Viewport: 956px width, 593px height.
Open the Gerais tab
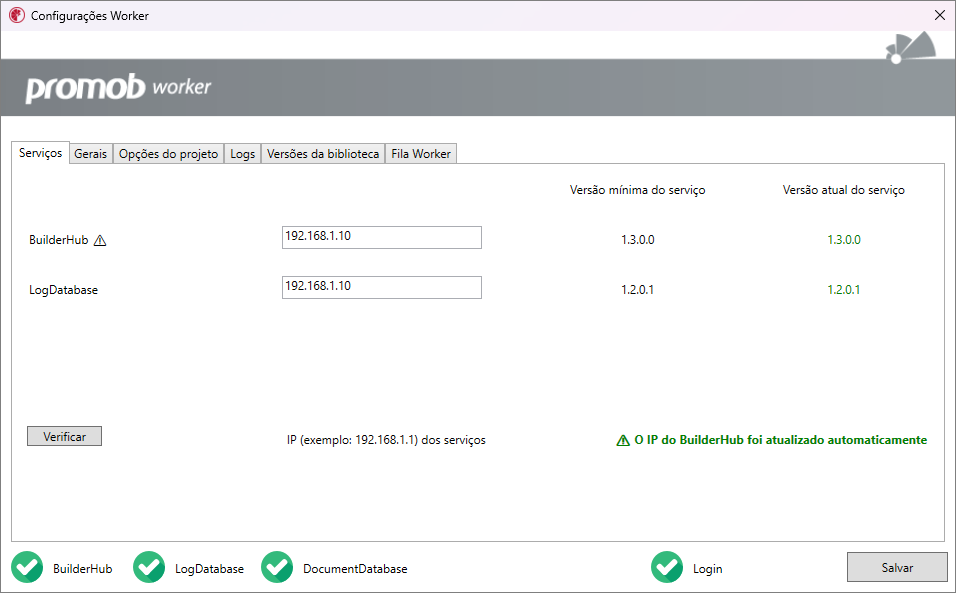90,154
